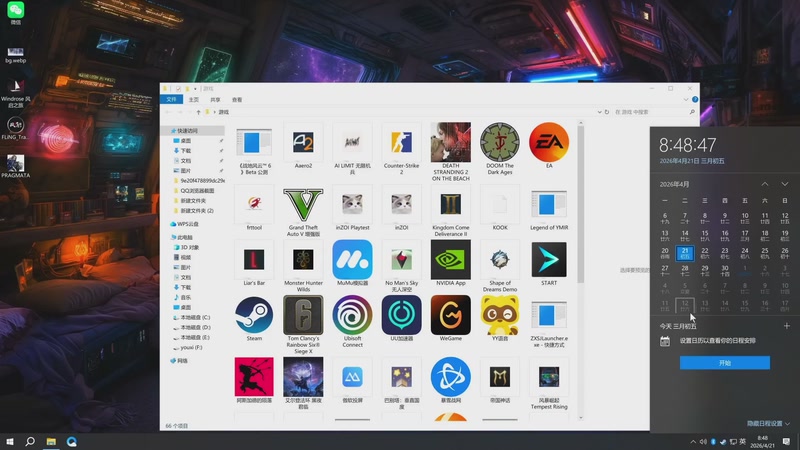Open the Windows Start menu

[10, 441]
